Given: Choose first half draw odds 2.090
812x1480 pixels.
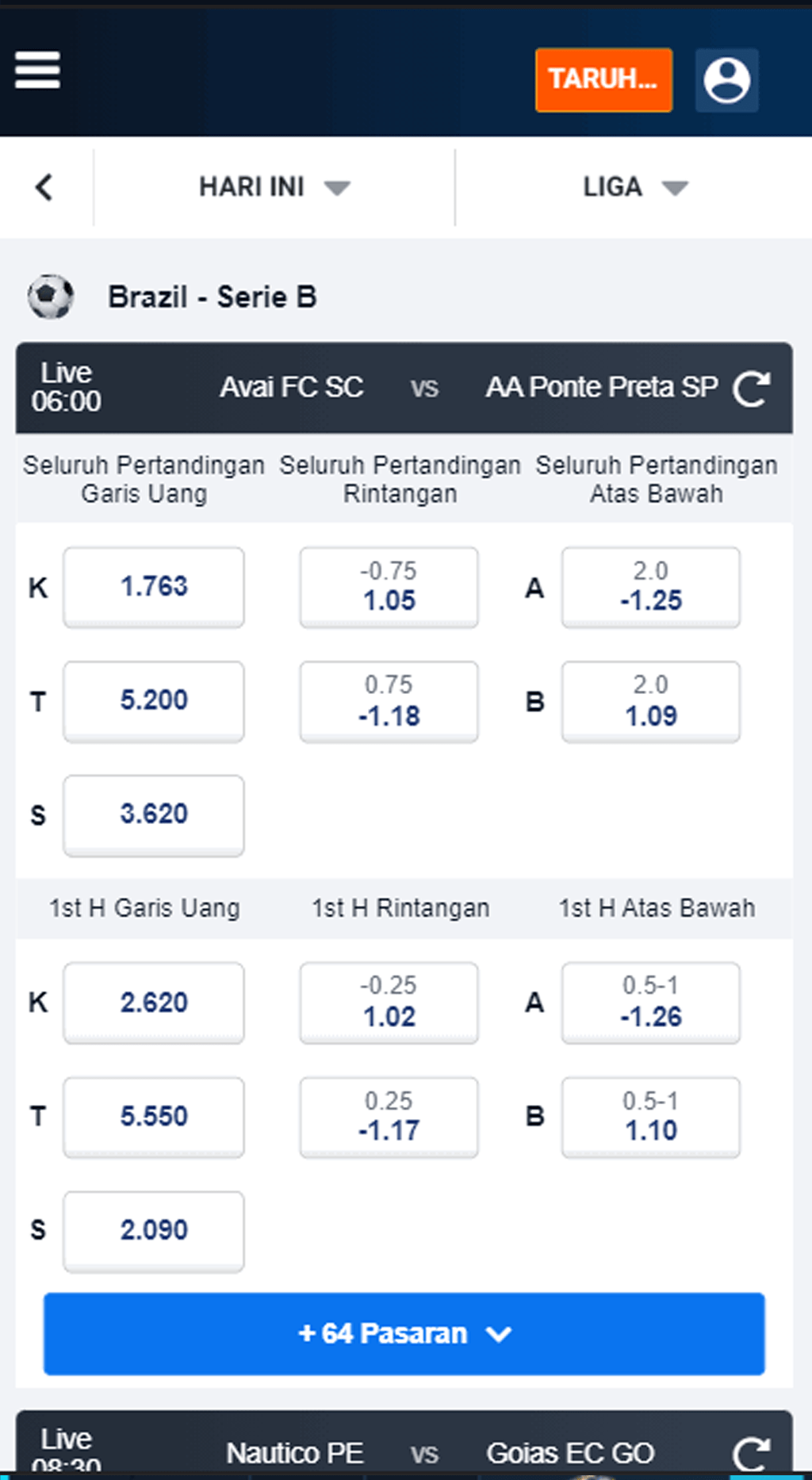Looking at the screenshot, I should tap(154, 1230).
